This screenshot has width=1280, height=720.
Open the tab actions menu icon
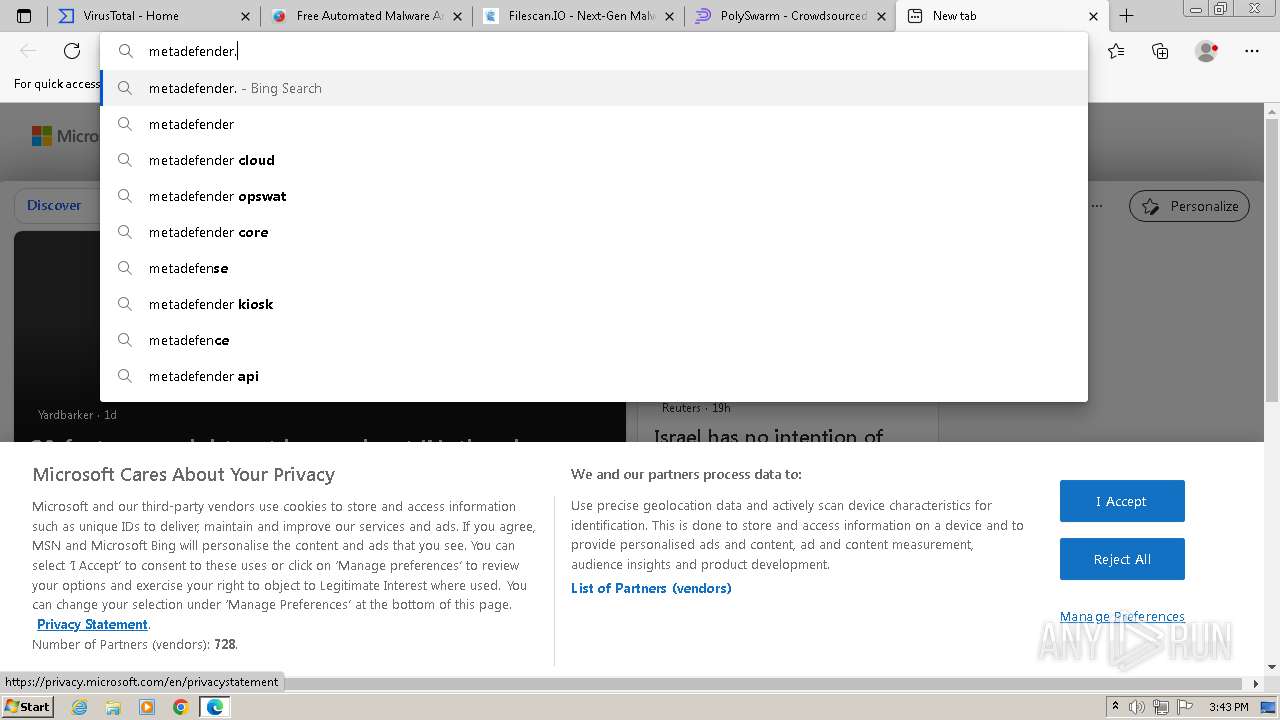[24, 16]
